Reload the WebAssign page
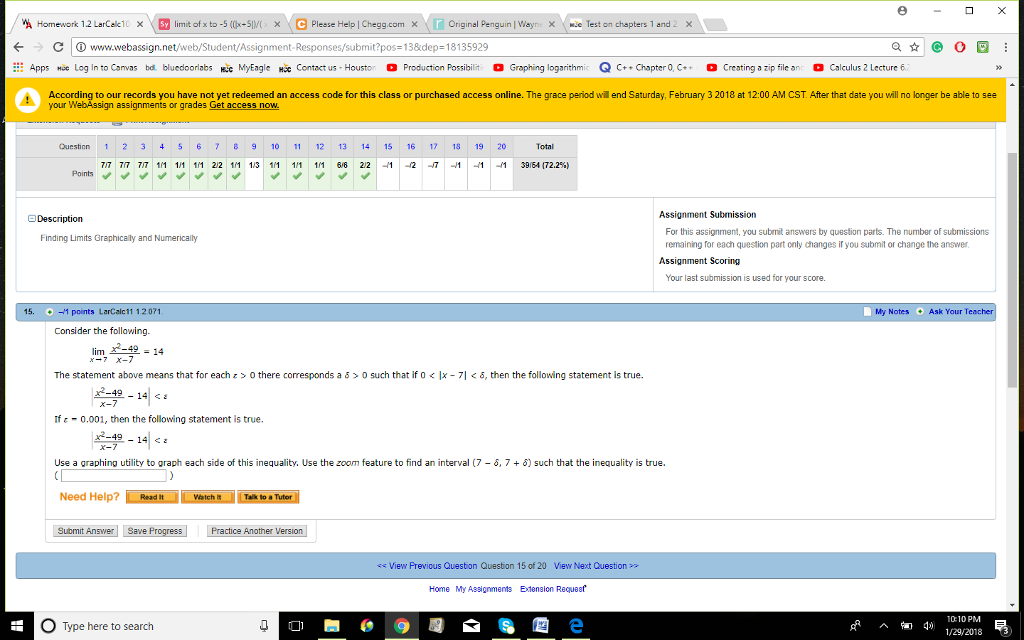 tap(58, 47)
